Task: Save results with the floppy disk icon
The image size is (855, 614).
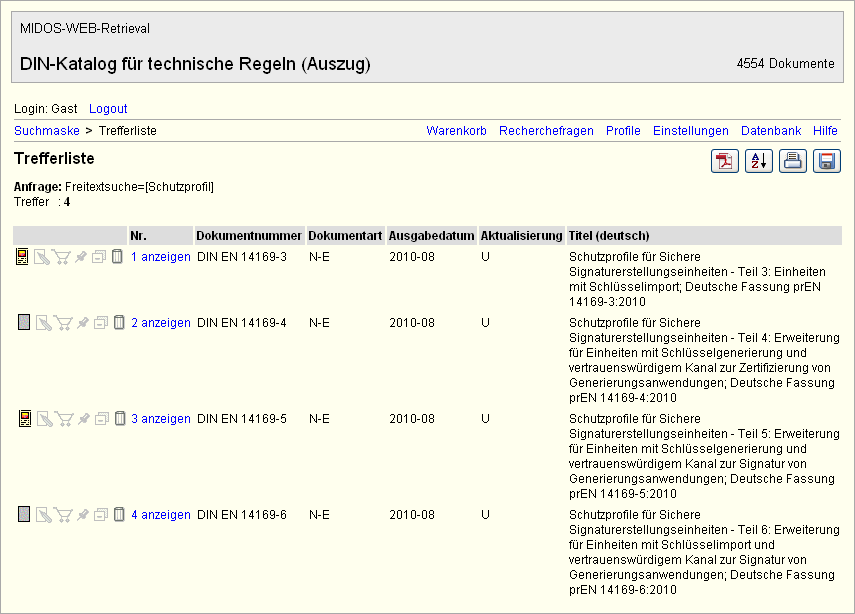Action: (x=827, y=161)
